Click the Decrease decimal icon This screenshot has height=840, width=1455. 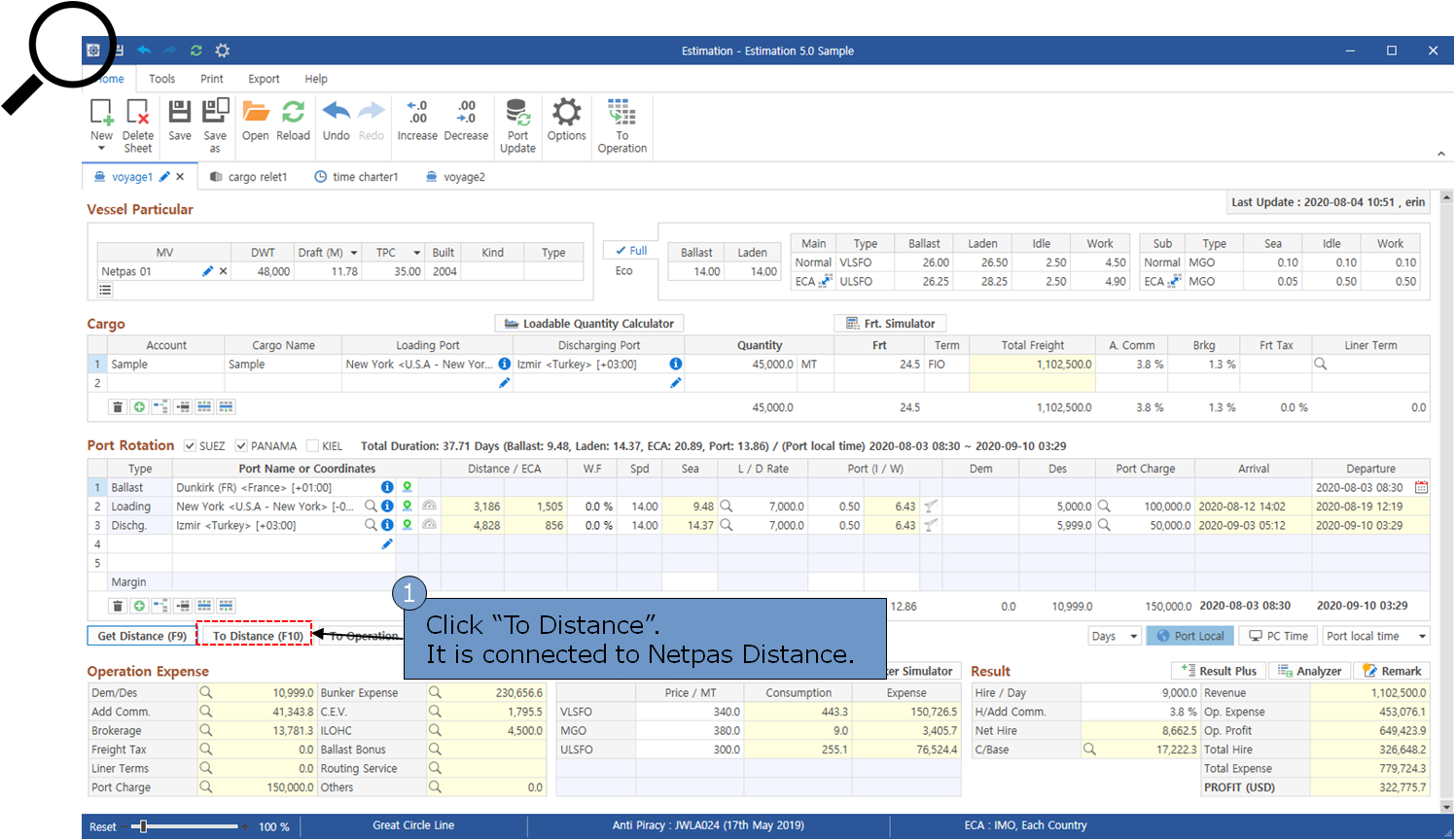coord(466,111)
